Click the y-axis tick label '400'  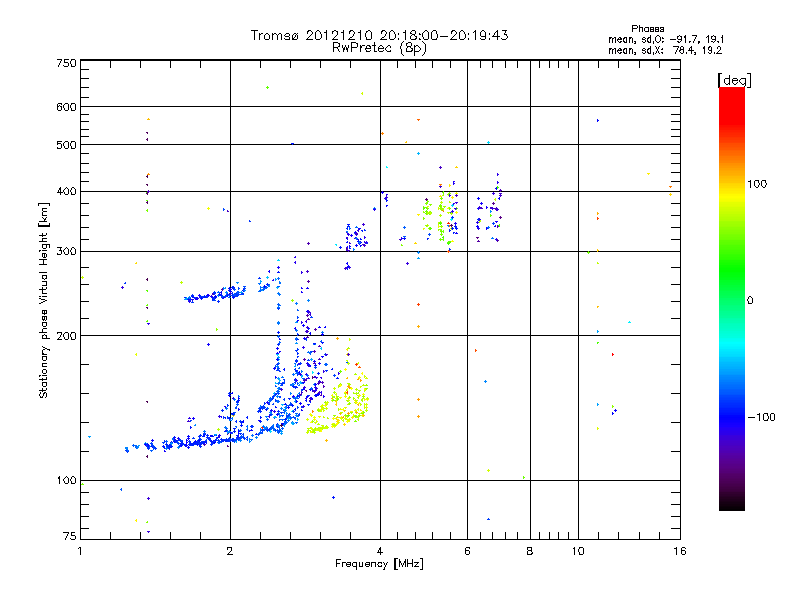coord(66,192)
